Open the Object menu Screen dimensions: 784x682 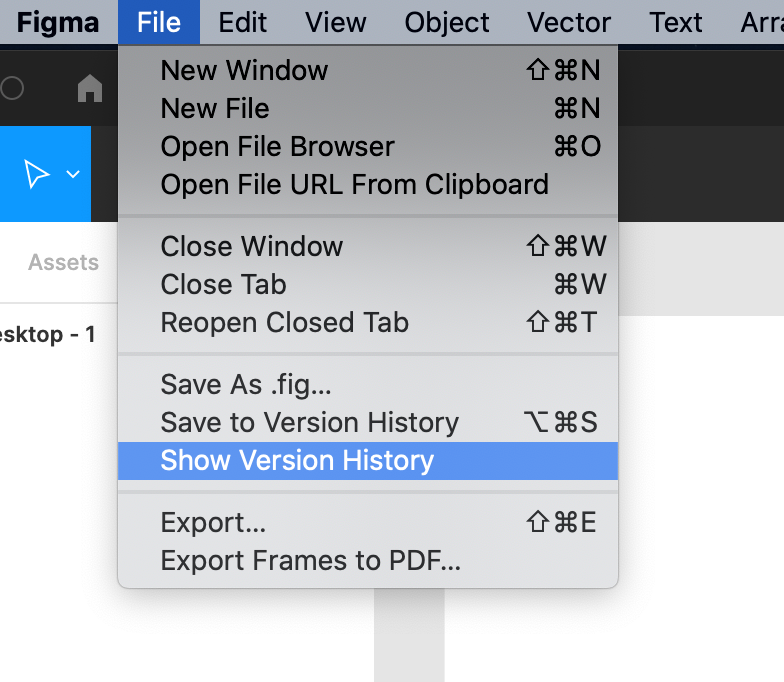click(447, 22)
